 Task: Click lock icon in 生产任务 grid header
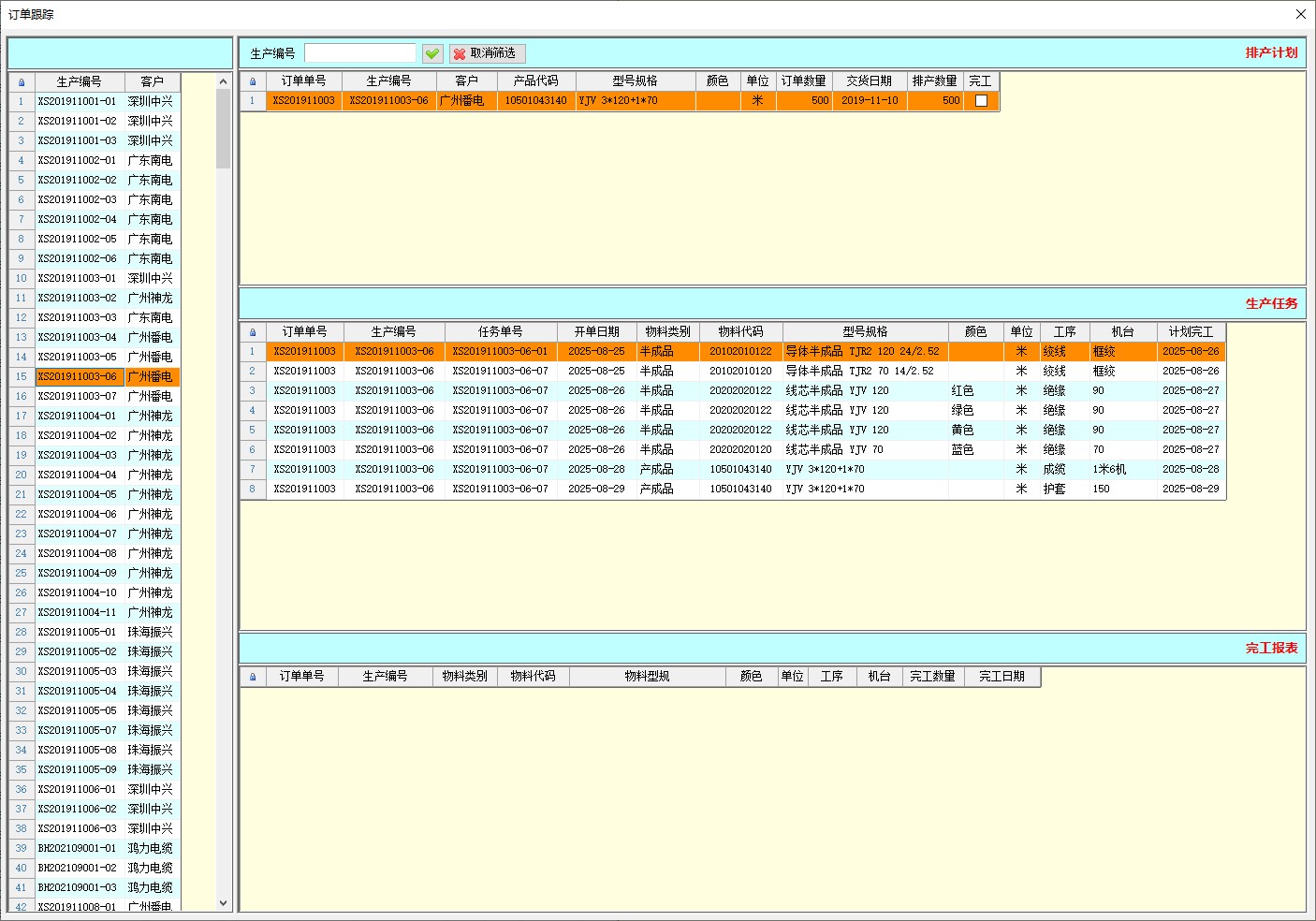pyautogui.click(x=252, y=332)
